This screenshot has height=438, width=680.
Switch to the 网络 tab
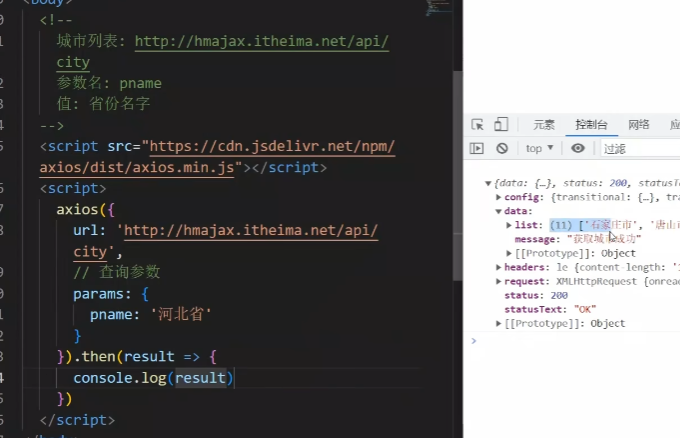tap(639, 125)
